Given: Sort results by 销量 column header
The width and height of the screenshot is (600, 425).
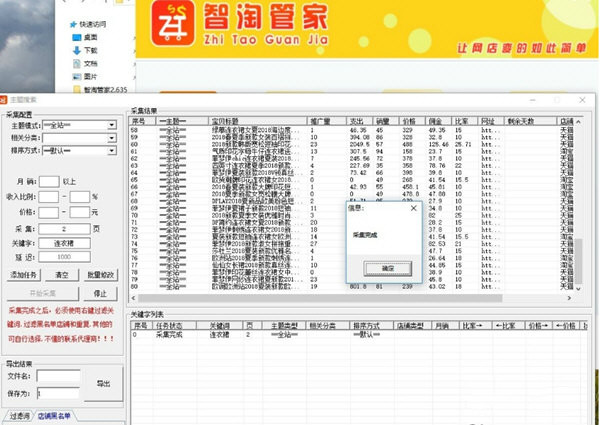Looking at the screenshot, I should pos(386,121).
